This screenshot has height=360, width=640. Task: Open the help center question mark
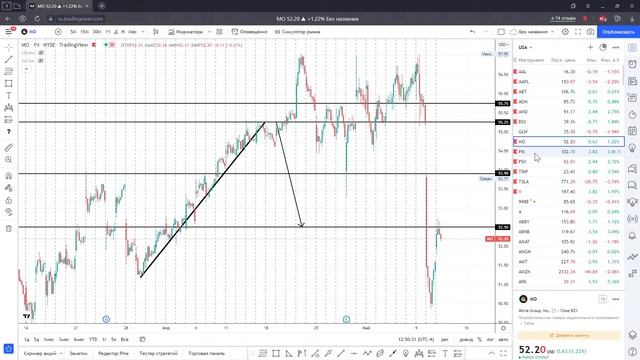pyautogui.click(x=632, y=352)
